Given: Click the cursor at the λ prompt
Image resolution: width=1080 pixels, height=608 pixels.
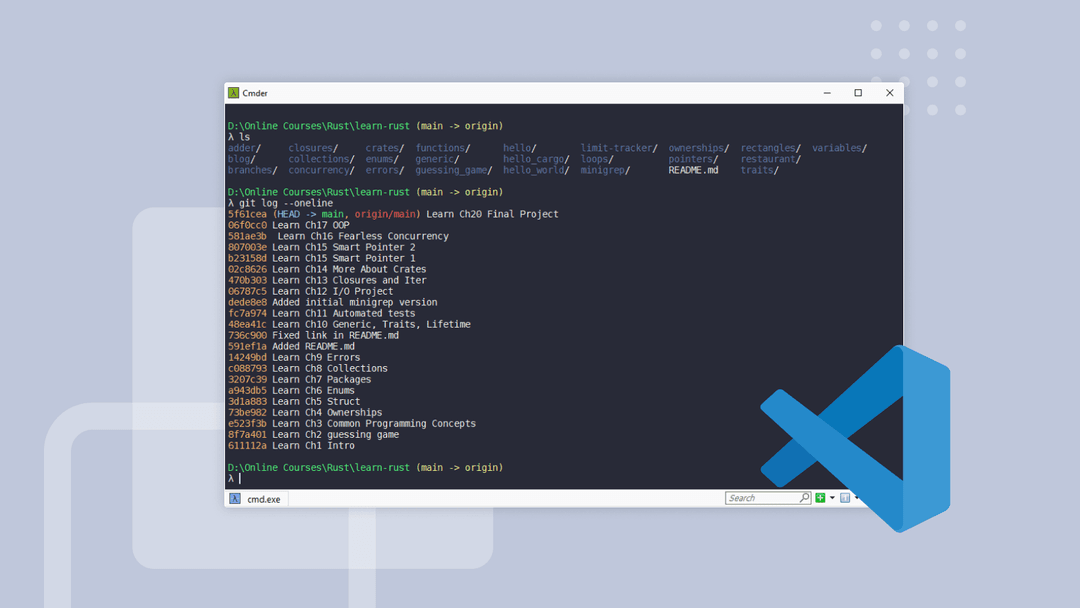Looking at the screenshot, I should click(x=239, y=478).
